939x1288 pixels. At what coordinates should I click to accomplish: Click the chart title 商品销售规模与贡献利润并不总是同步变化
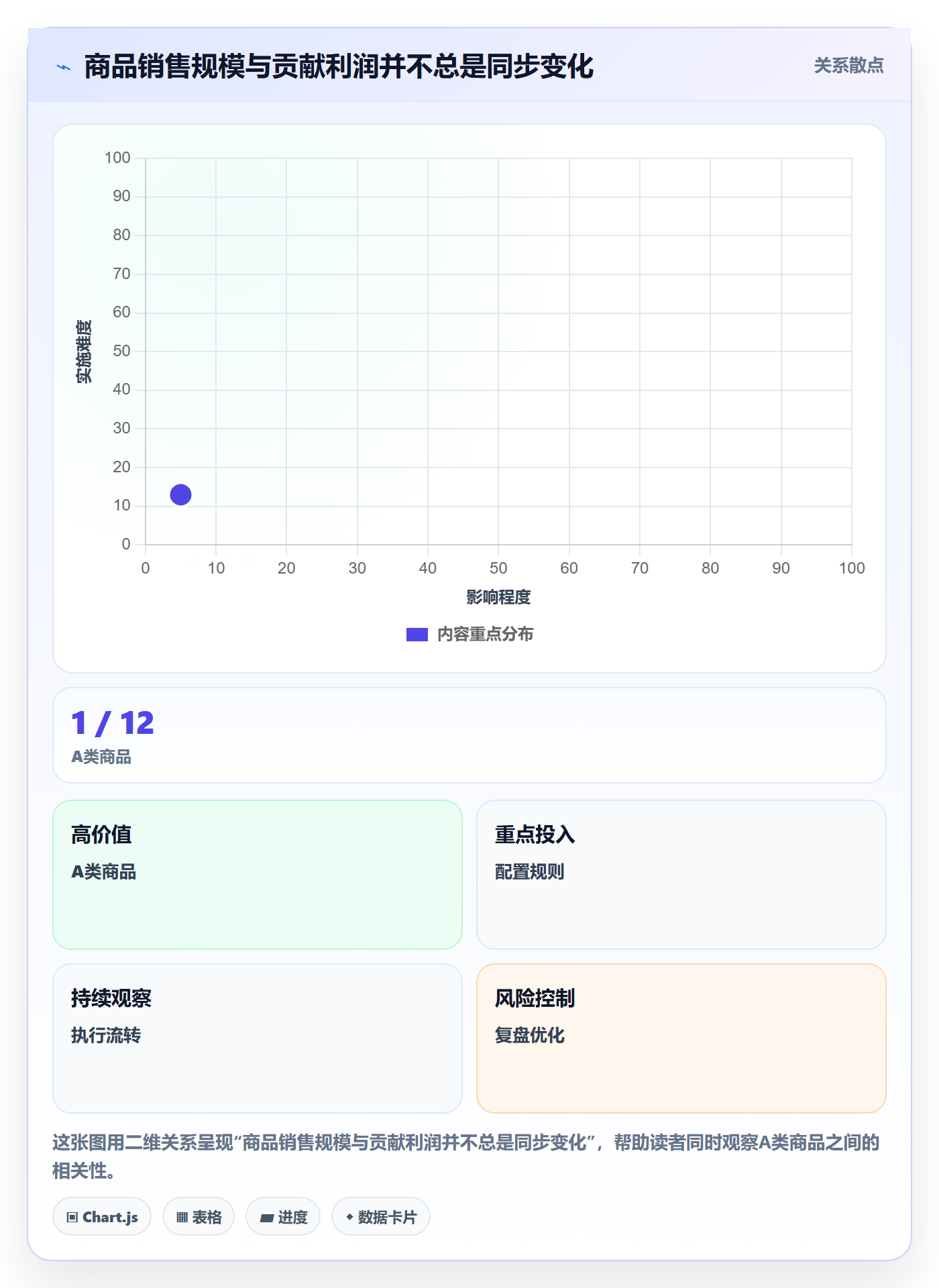click(339, 66)
